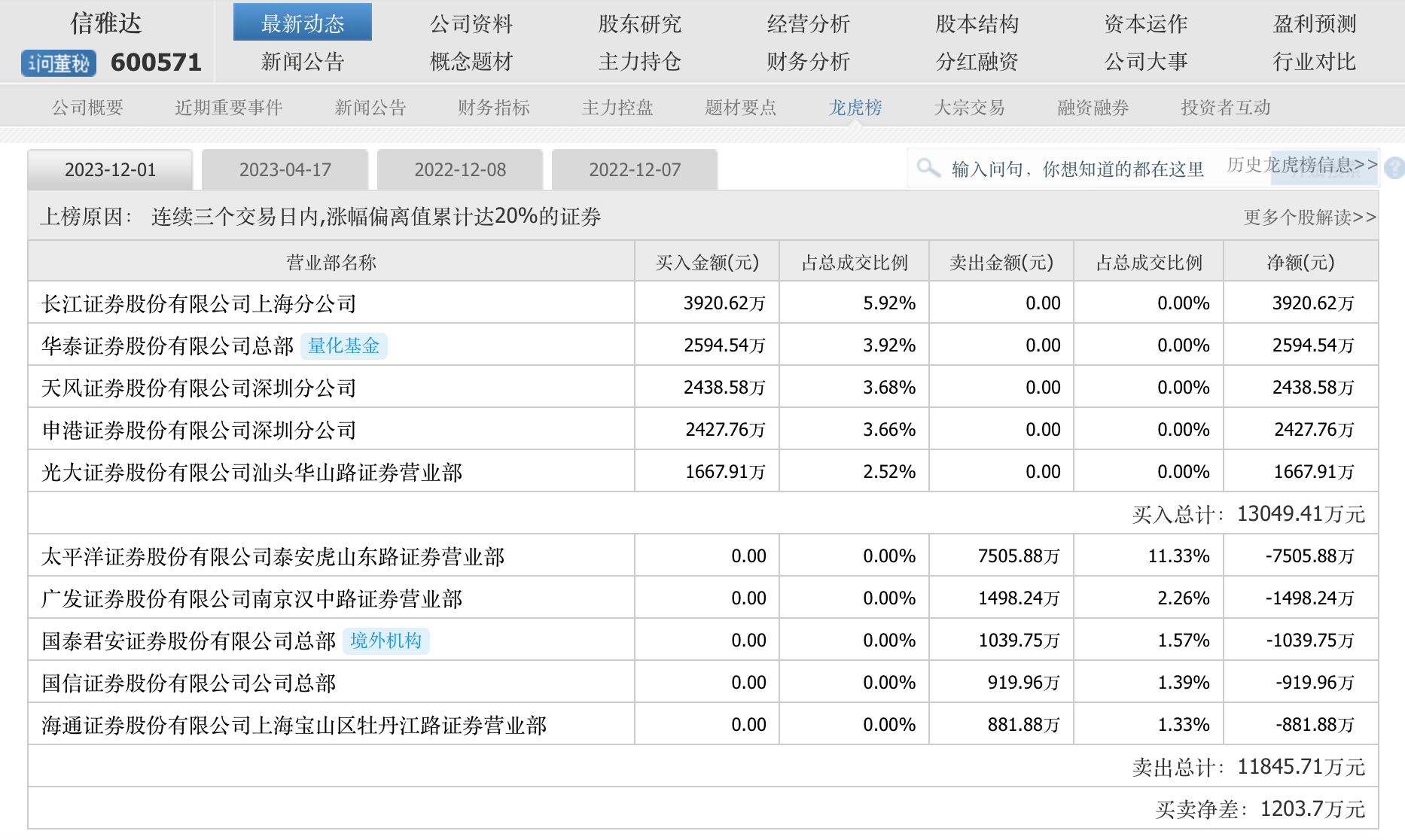Open the 最新动态 main tab

pos(302,23)
